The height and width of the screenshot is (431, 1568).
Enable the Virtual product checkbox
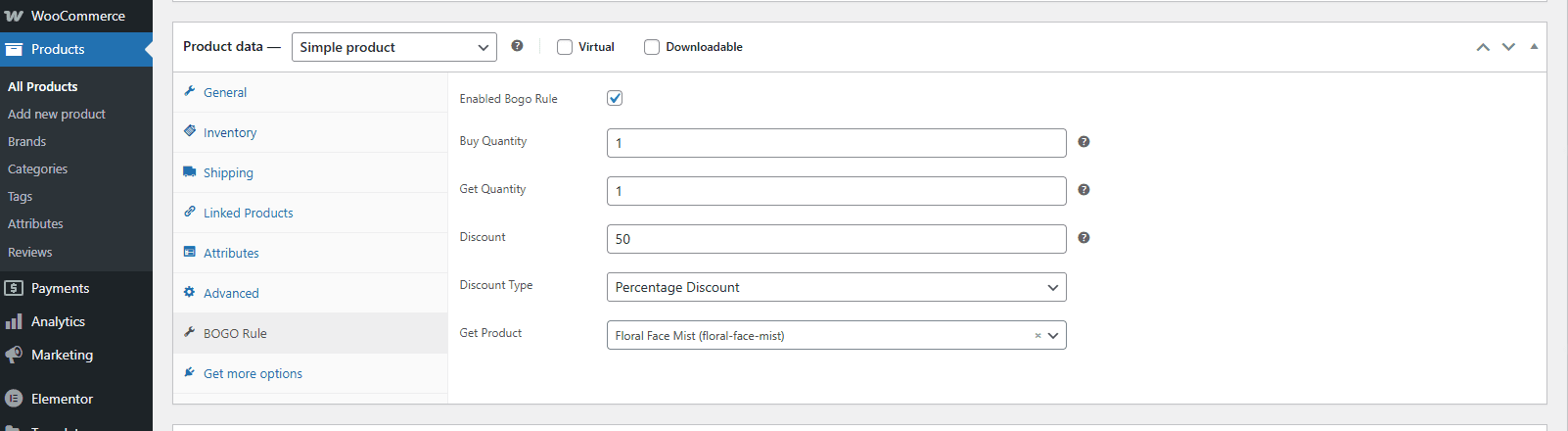click(565, 47)
